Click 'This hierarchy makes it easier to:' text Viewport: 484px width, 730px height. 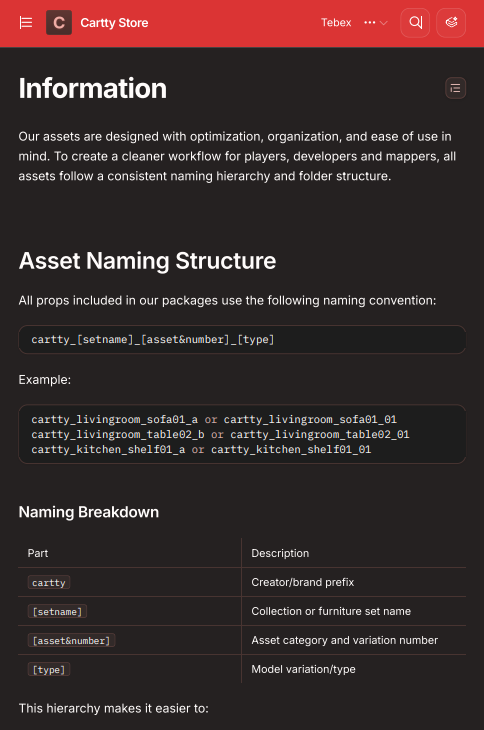[x=114, y=709]
